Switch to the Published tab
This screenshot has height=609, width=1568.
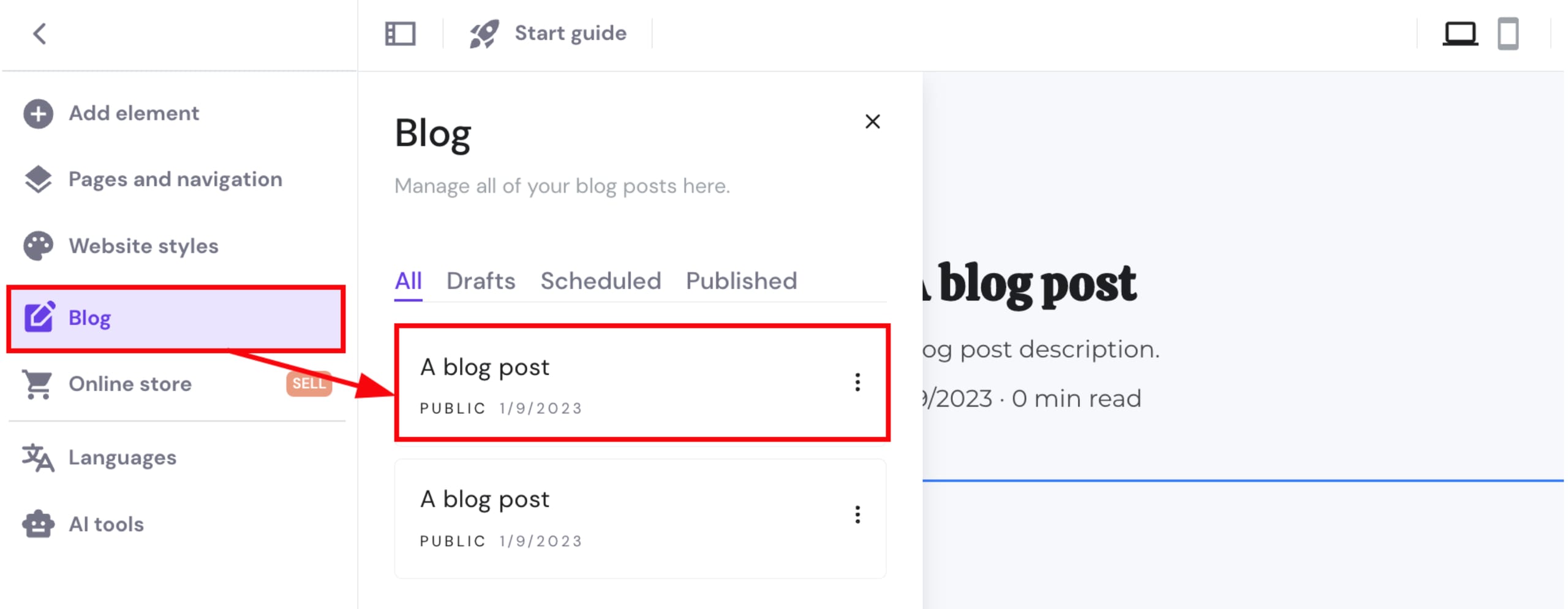(741, 281)
